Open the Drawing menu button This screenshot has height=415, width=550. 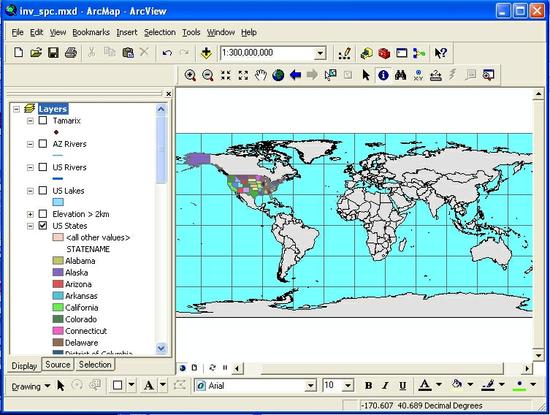30,386
